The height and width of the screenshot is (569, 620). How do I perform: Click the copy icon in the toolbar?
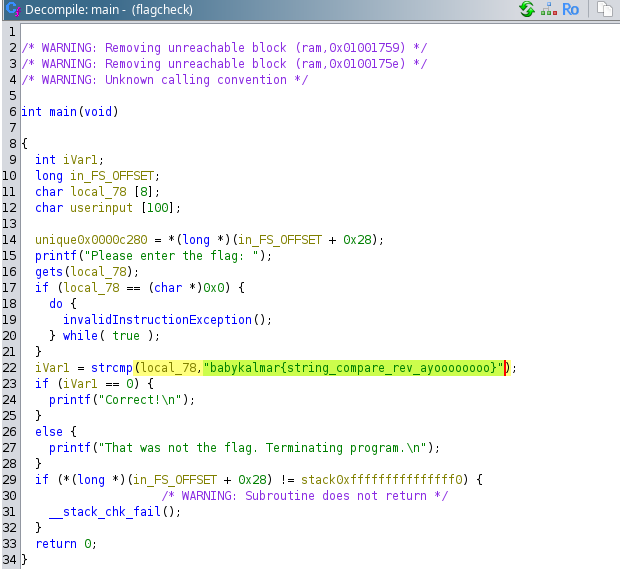605,10
